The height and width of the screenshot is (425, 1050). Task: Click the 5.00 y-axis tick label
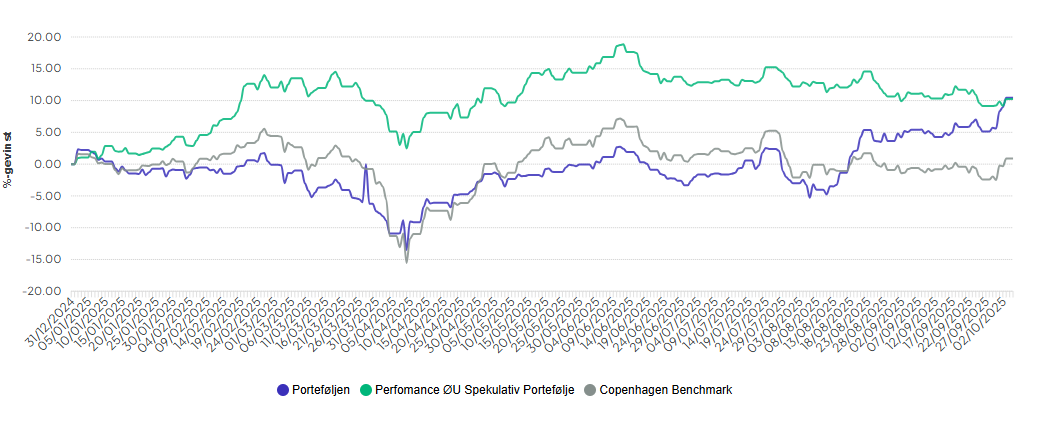pos(49,132)
